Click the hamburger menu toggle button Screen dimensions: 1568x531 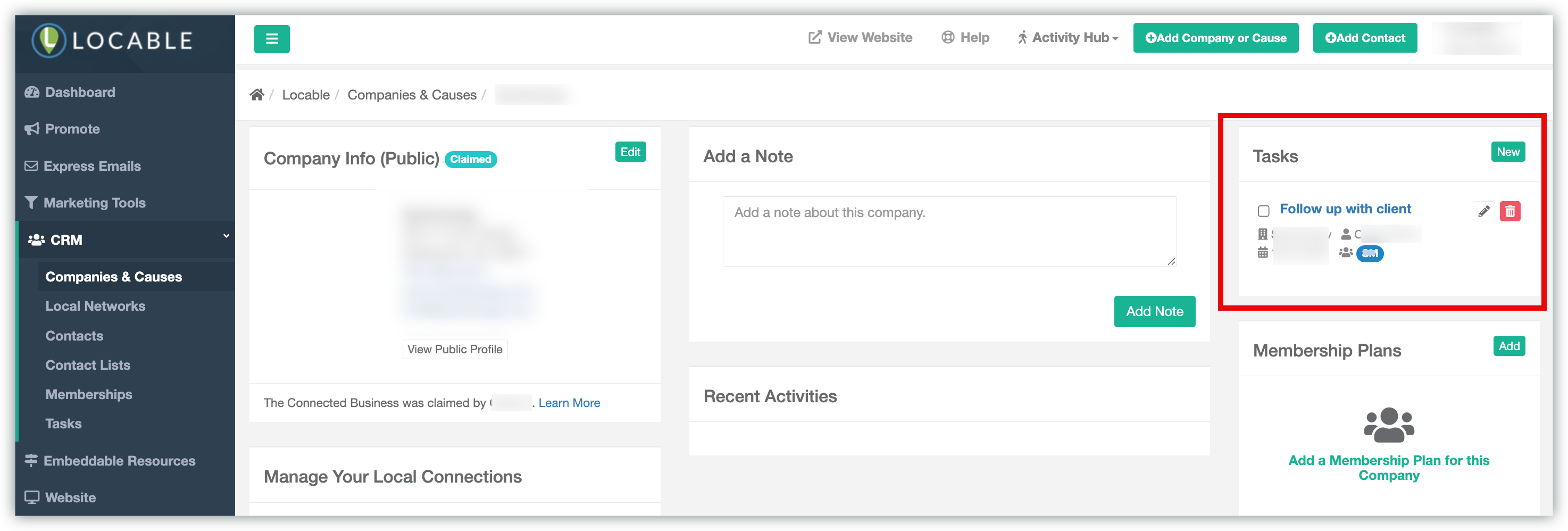(x=271, y=39)
